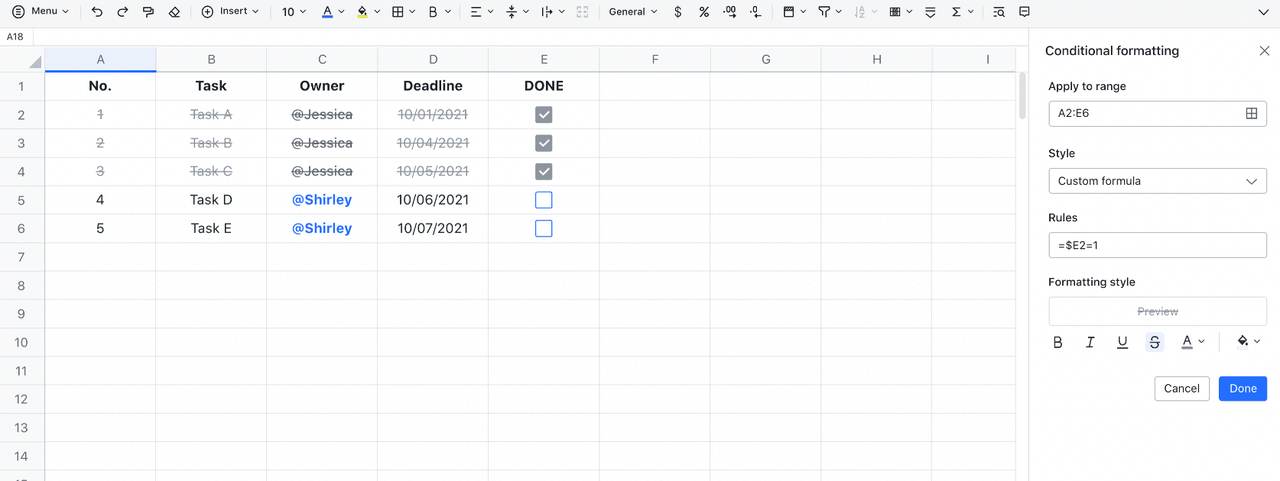Viewport: 1280px width, 481px height.
Task: Click the redo arrow in toolbar
Action: [123, 12]
